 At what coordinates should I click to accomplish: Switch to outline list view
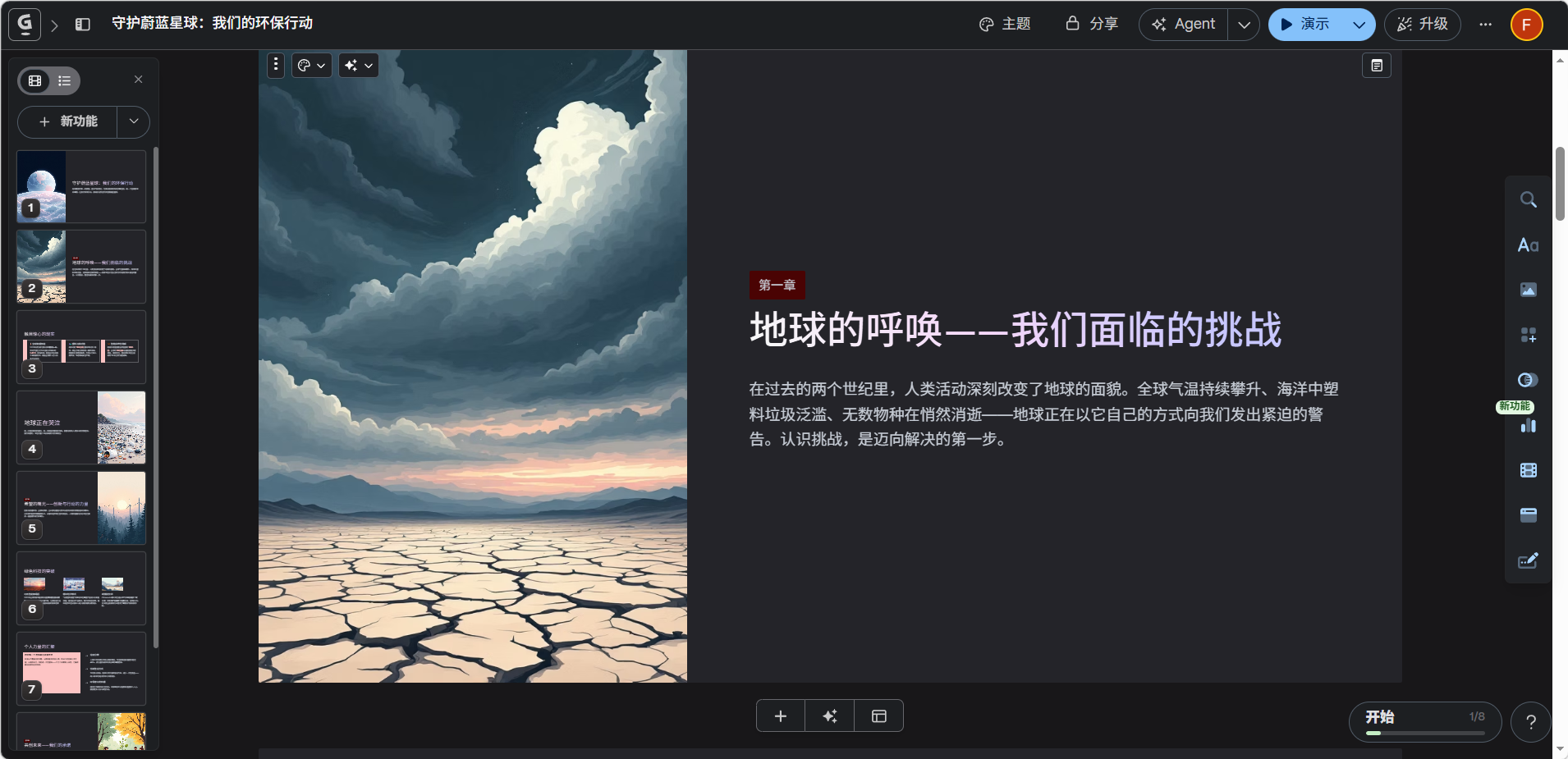pos(64,80)
